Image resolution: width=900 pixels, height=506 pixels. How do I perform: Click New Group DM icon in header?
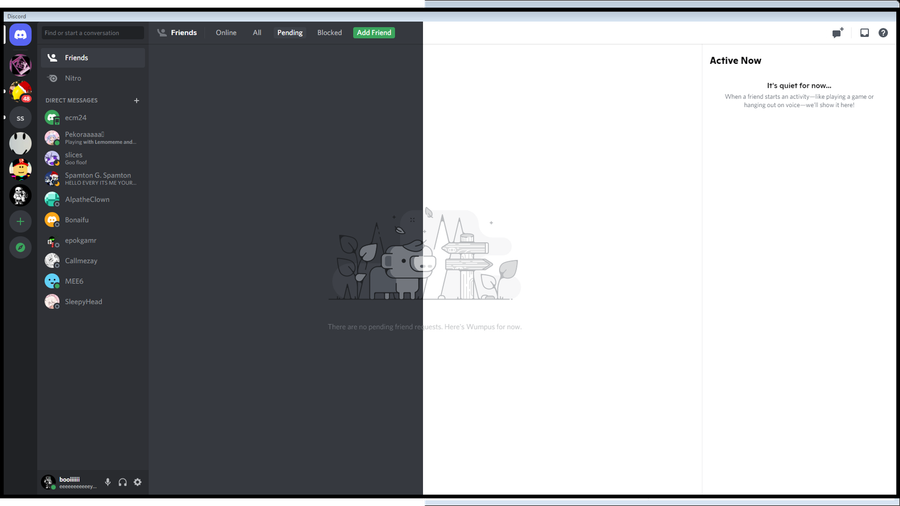pos(837,33)
